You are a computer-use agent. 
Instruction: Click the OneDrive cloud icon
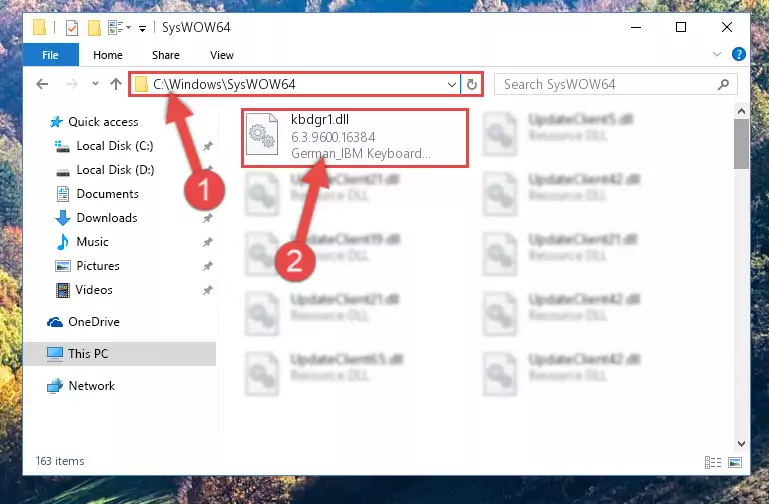pyautogui.click(x=55, y=322)
